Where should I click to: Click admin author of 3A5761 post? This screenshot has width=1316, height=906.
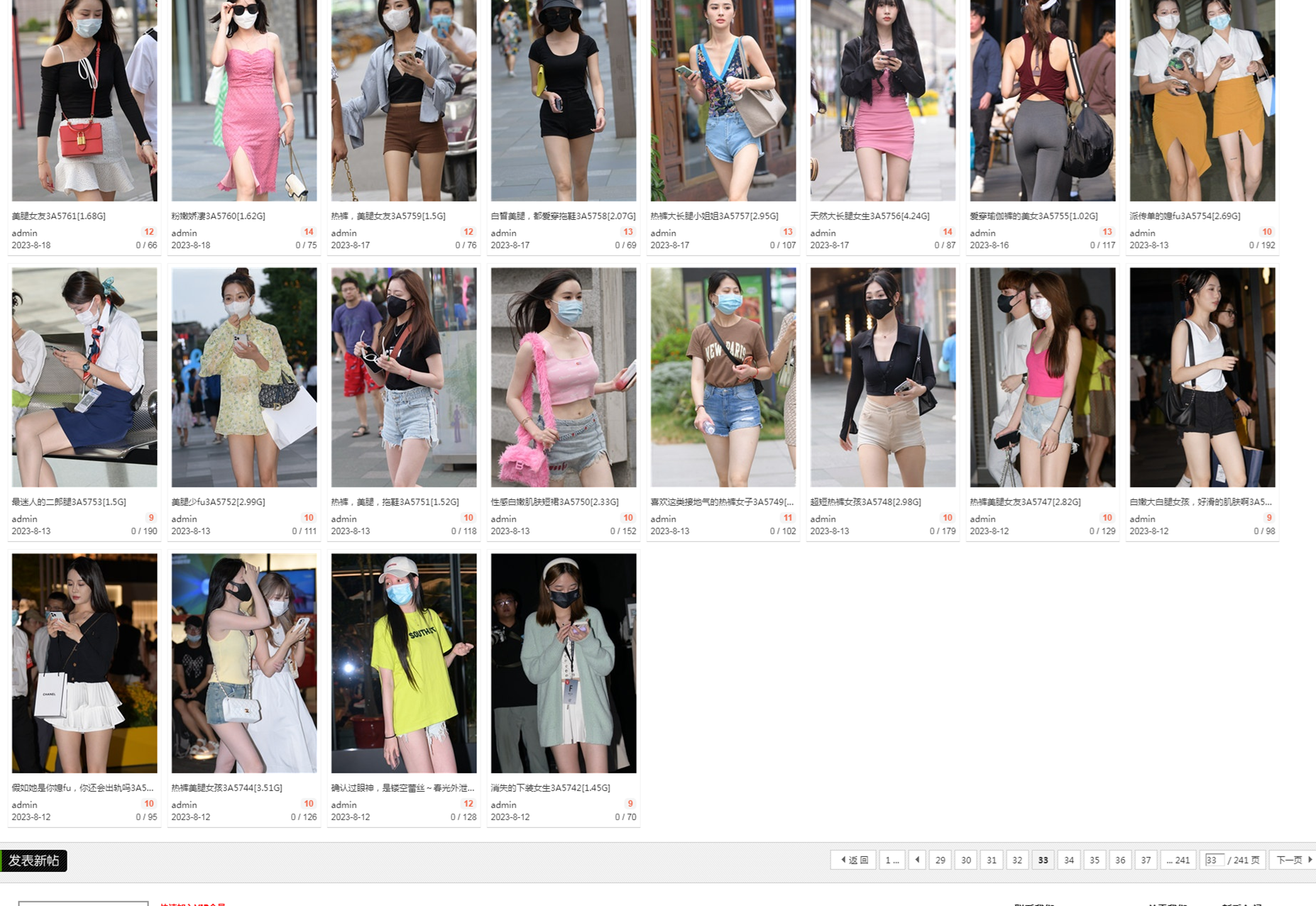coord(24,233)
